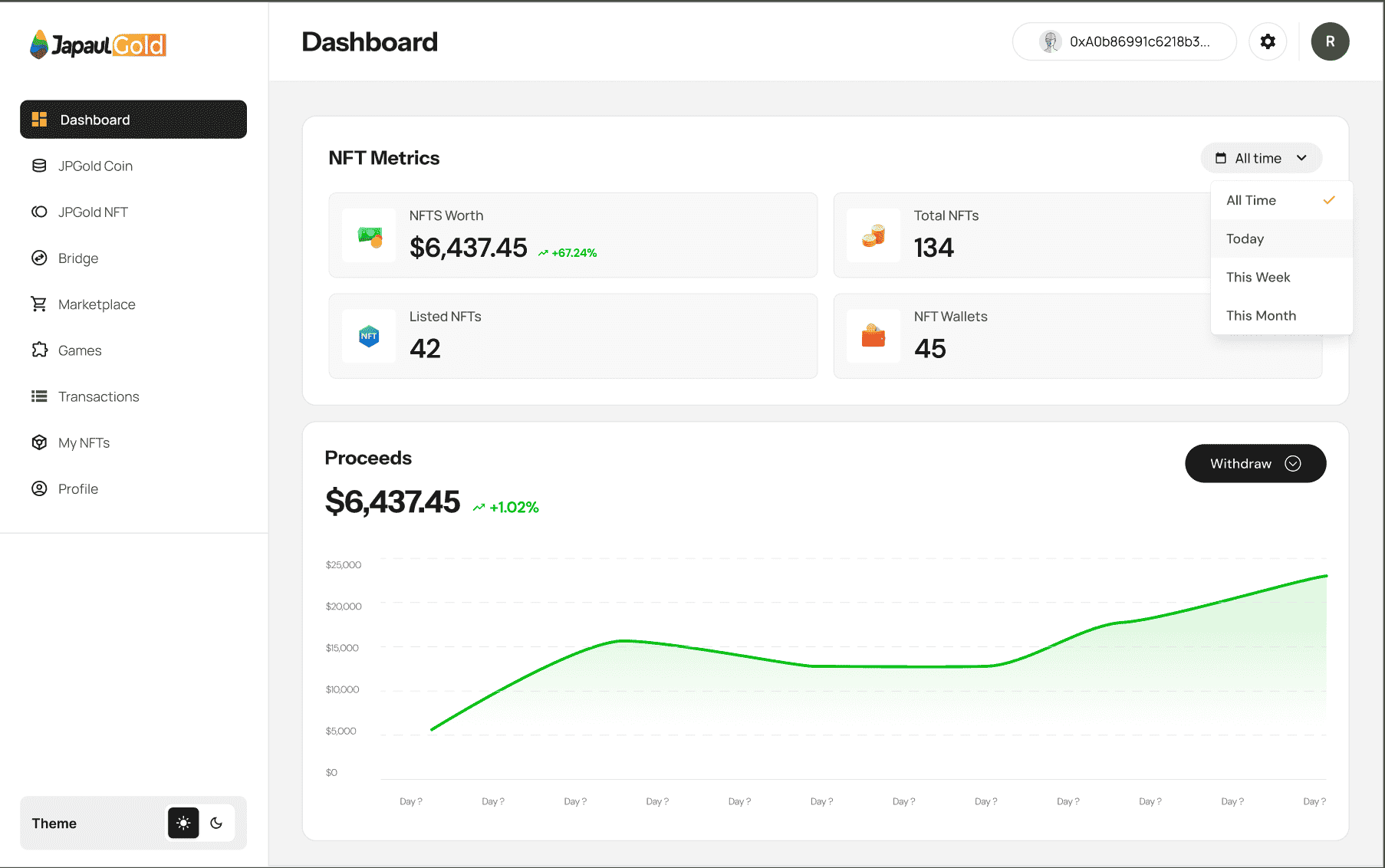Screen dimensions: 1385x868
Task: Click the Total NFTs value 134
Action: pos(933,248)
